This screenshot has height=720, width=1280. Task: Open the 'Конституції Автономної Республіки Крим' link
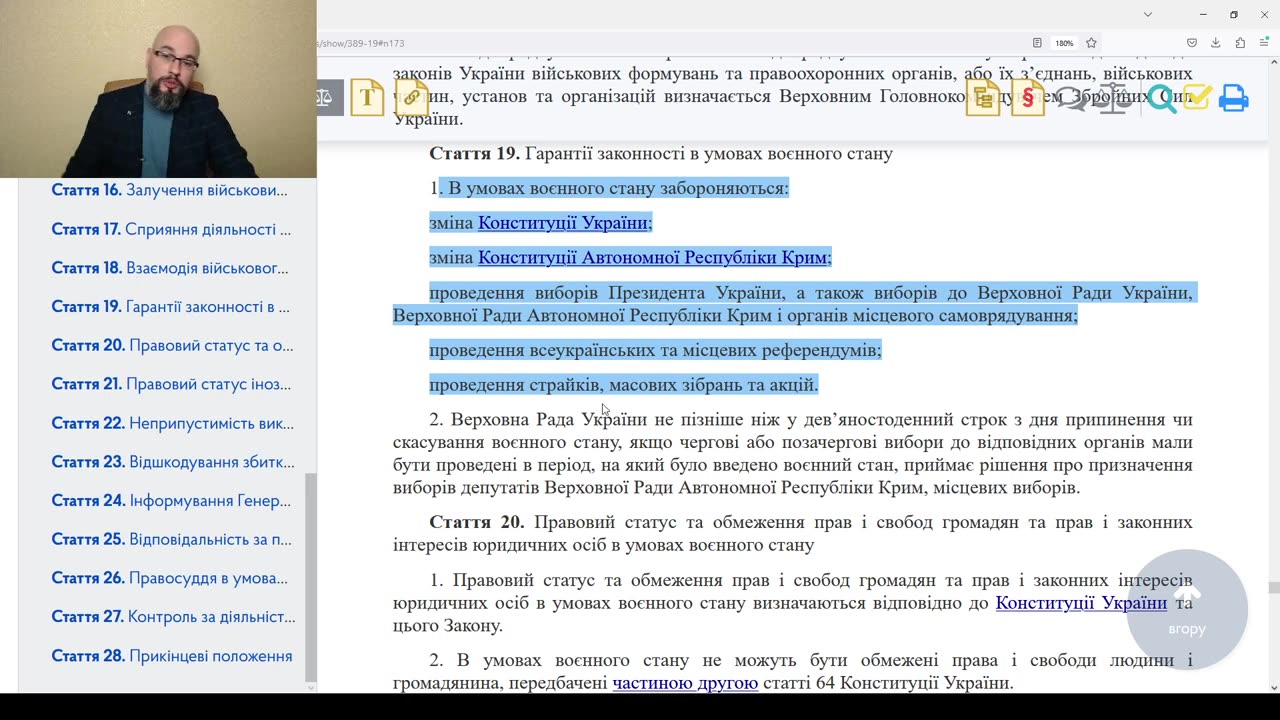click(653, 258)
